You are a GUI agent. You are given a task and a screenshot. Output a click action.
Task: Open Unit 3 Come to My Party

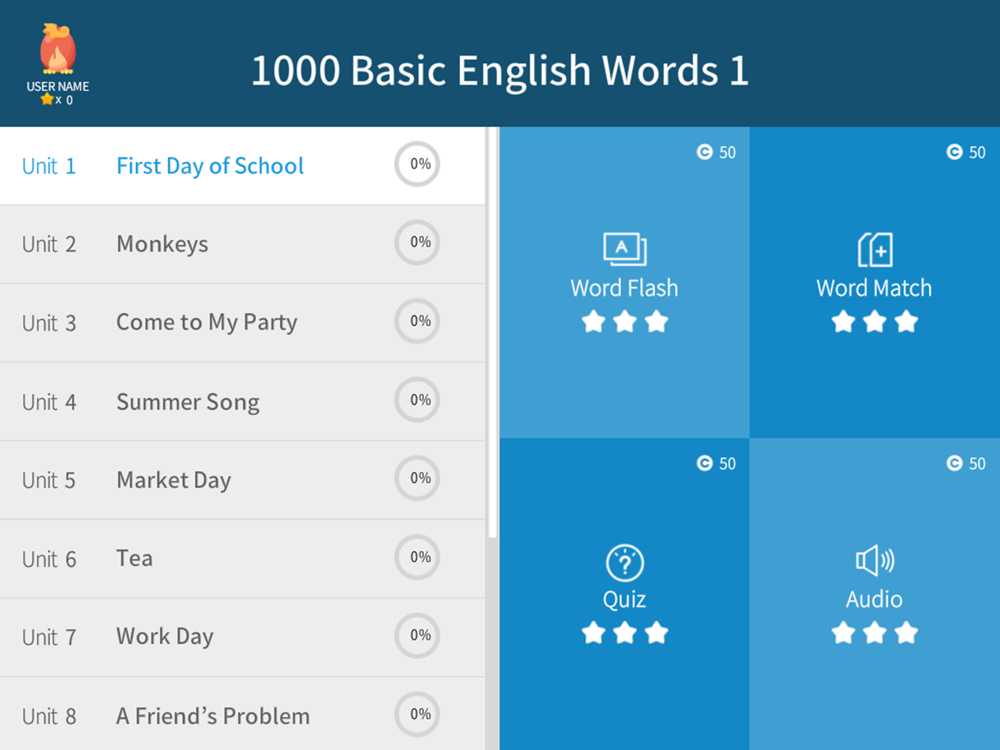[x=206, y=322]
